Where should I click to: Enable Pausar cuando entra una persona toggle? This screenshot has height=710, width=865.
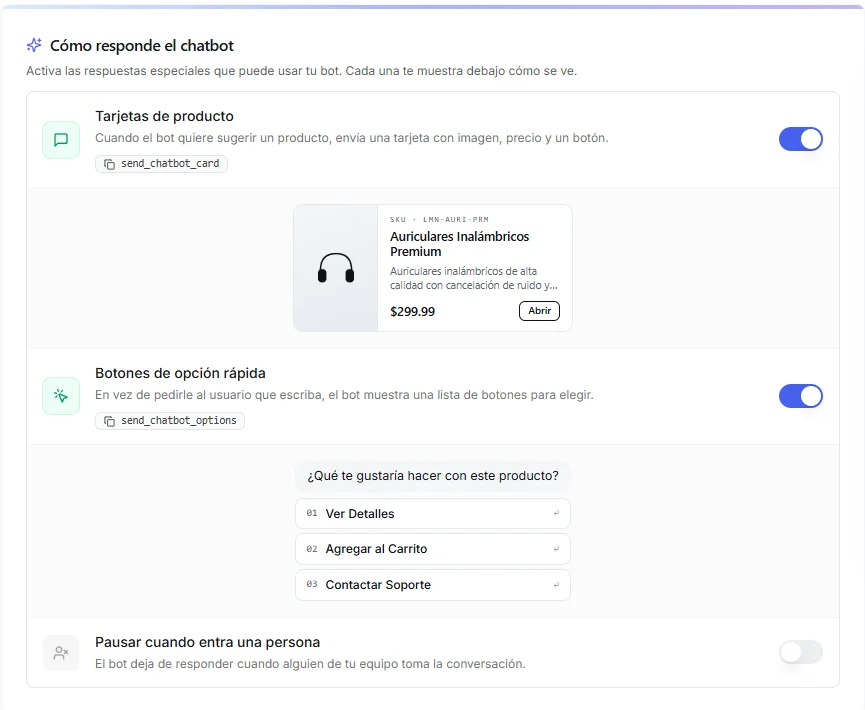click(800, 653)
